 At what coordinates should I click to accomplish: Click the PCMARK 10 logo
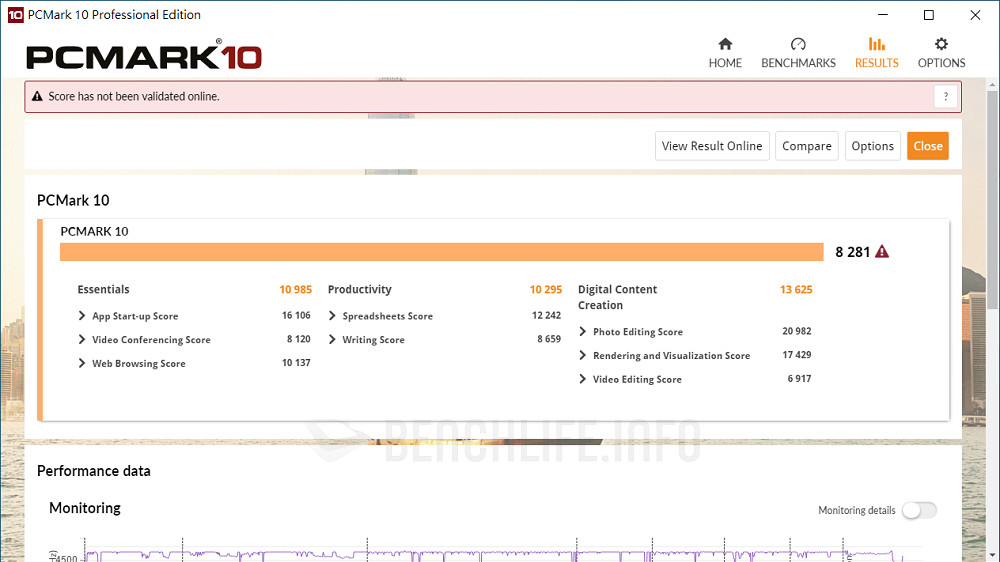tap(144, 55)
